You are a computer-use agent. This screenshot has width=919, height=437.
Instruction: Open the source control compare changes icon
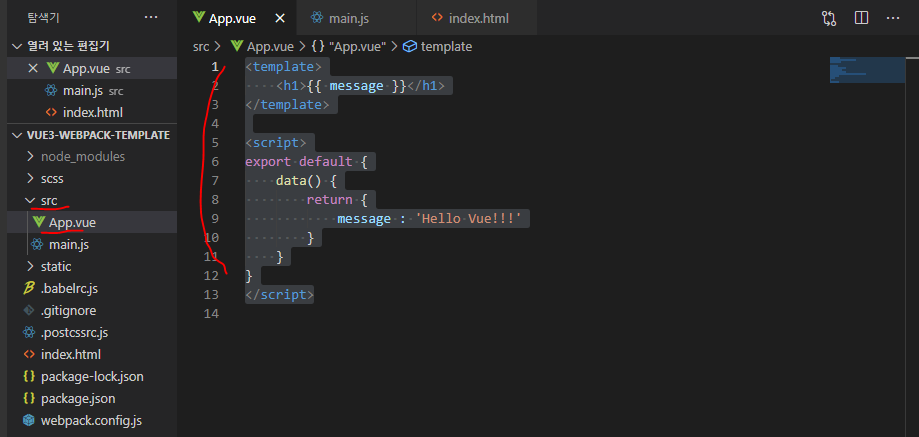(x=829, y=18)
